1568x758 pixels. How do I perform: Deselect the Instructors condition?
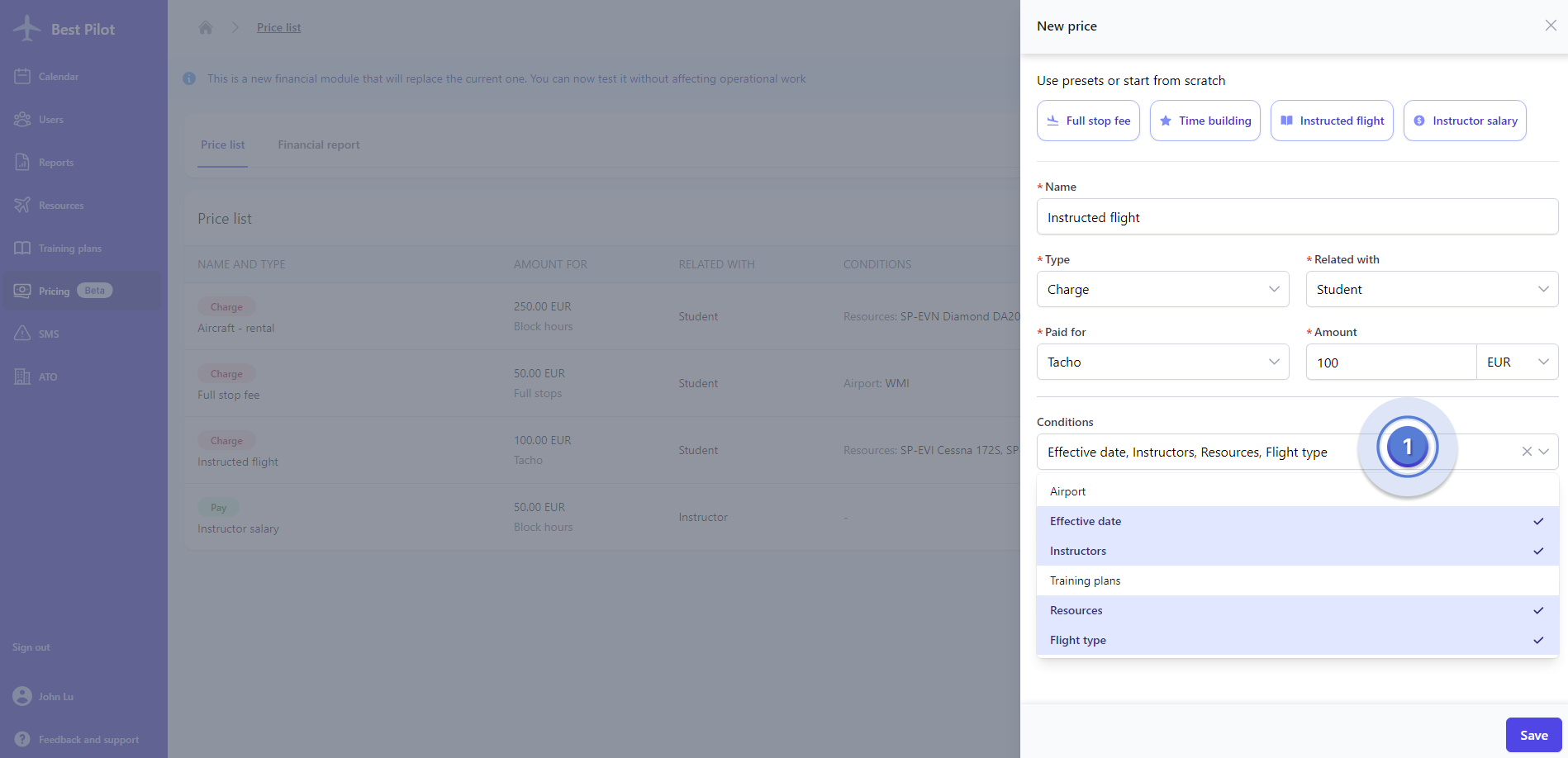coord(1297,551)
